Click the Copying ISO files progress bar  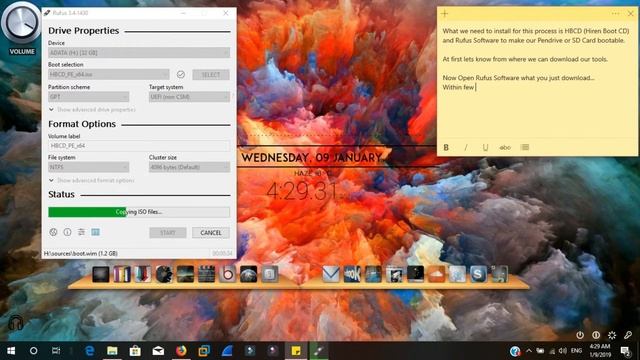pyautogui.click(x=139, y=212)
